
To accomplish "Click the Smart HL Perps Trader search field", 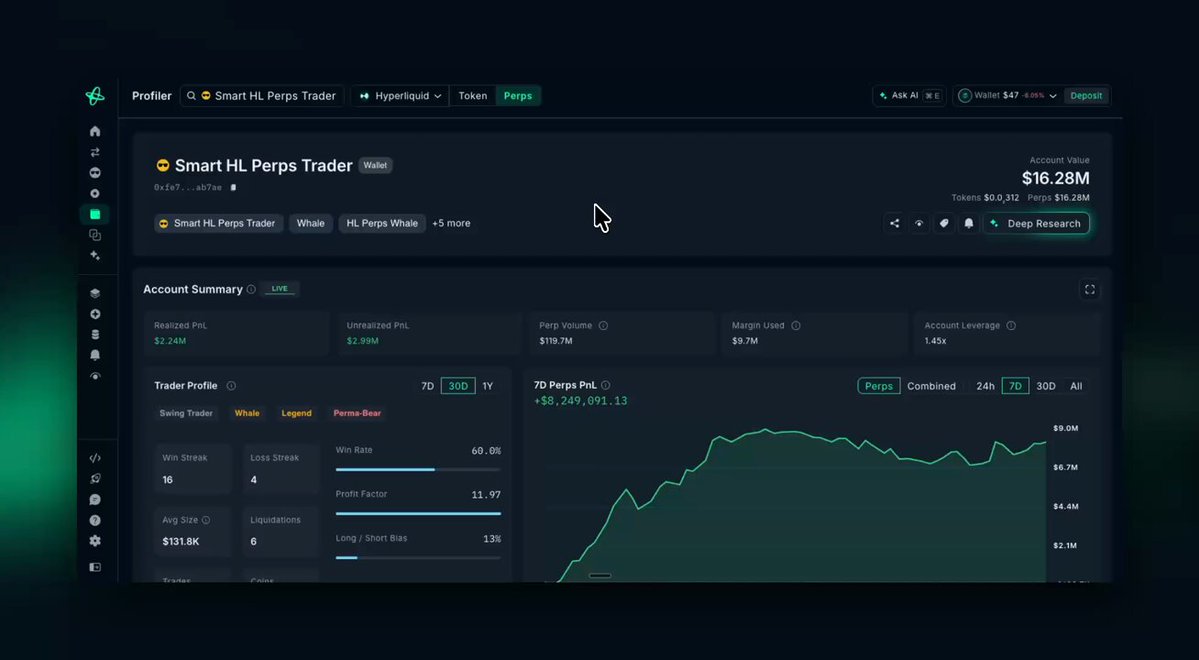I will click(x=262, y=96).
